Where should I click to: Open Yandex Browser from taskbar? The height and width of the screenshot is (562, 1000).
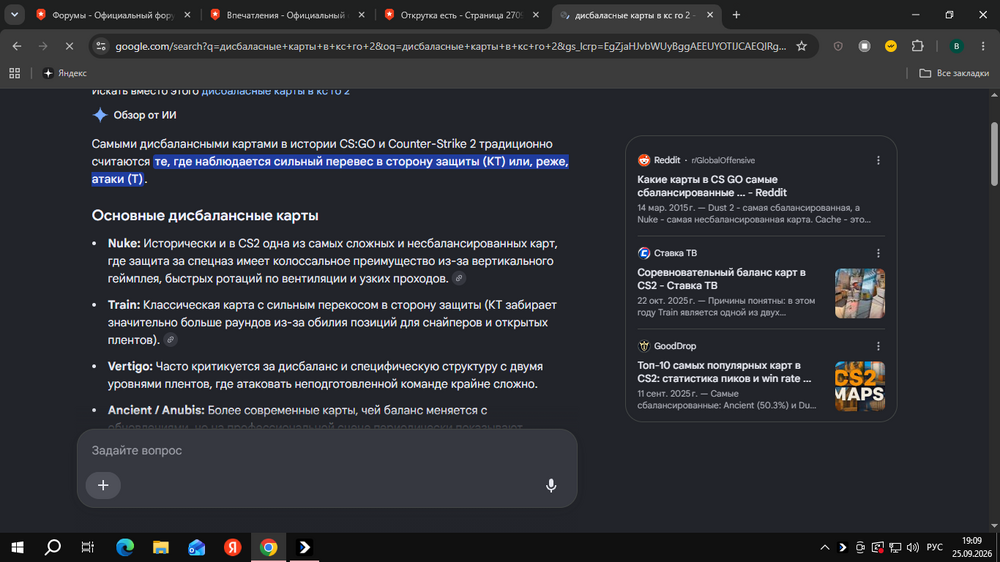coord(233,547)
